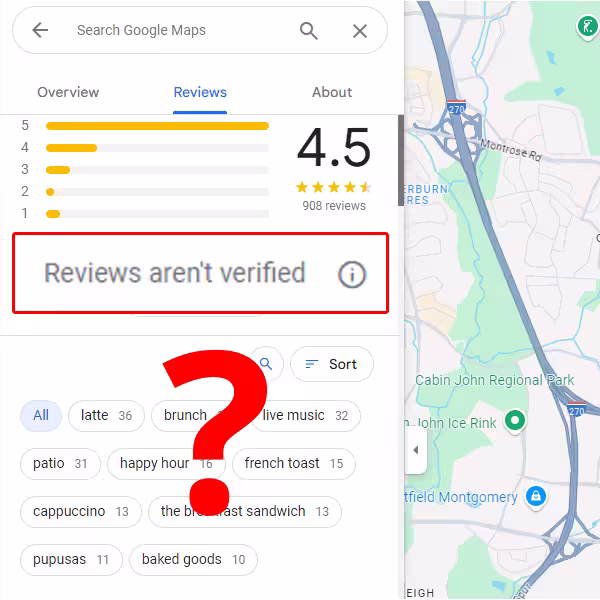Click the 2-star rating bar
The image size is (600, 600).
click(x=157, y=192)
